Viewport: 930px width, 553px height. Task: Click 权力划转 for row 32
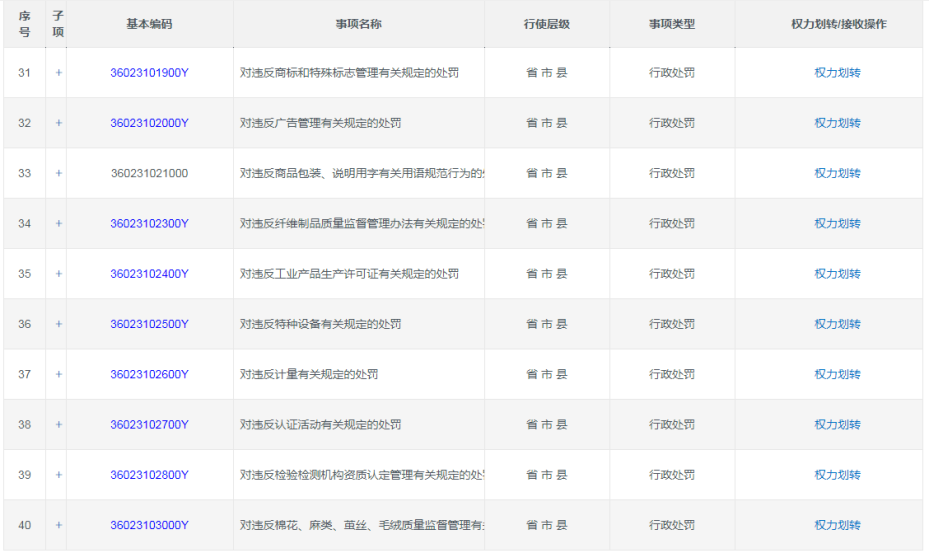click(x=837, y=123)
